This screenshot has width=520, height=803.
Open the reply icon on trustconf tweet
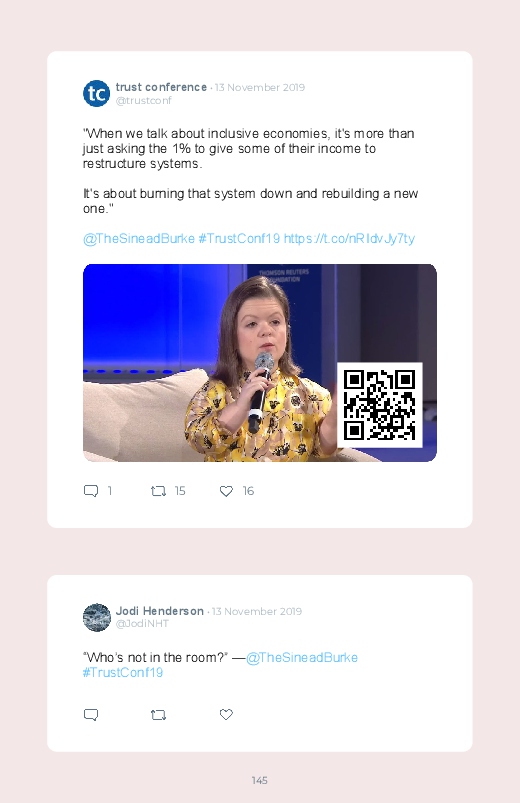(x=91, y=491)
